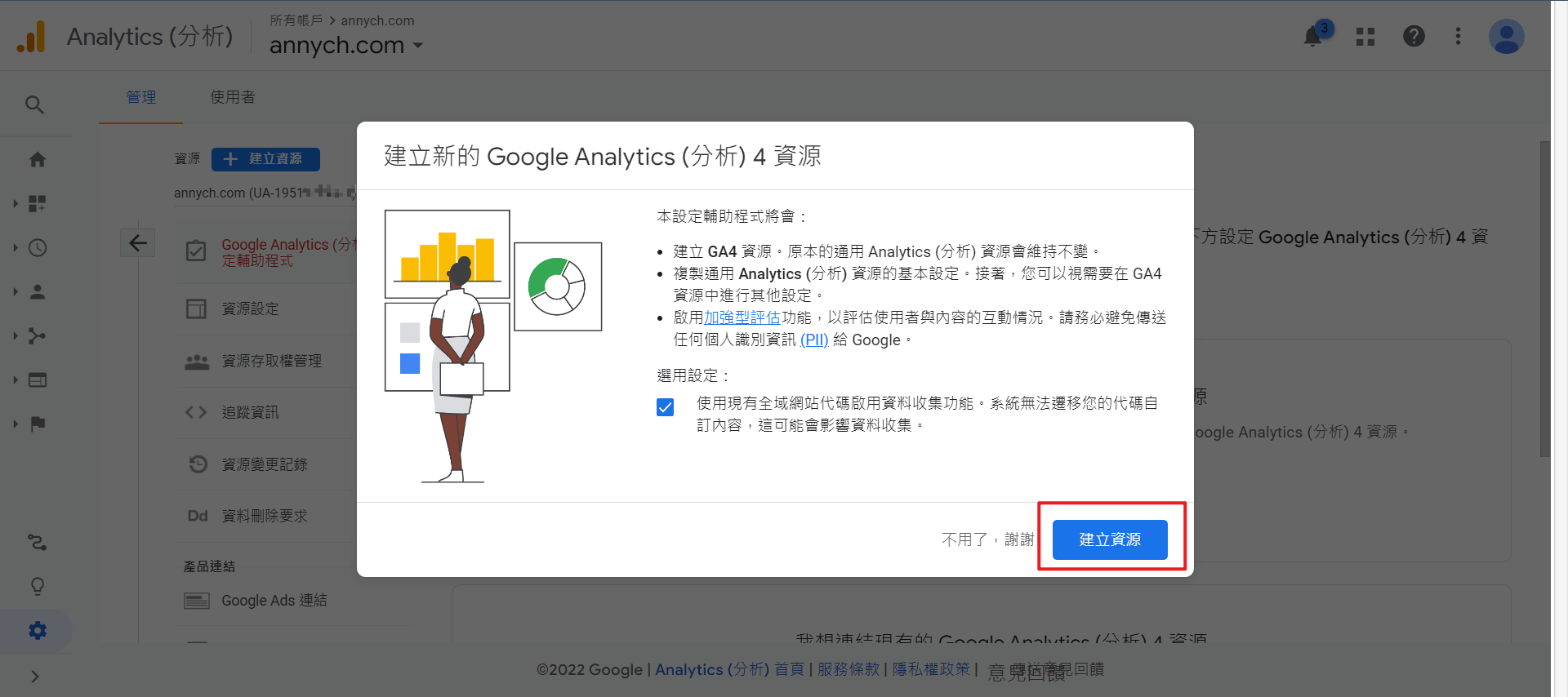Open the annych.com account dropdown
The height and width of the screenshot is (697, 1568).
tap(346, 45)
